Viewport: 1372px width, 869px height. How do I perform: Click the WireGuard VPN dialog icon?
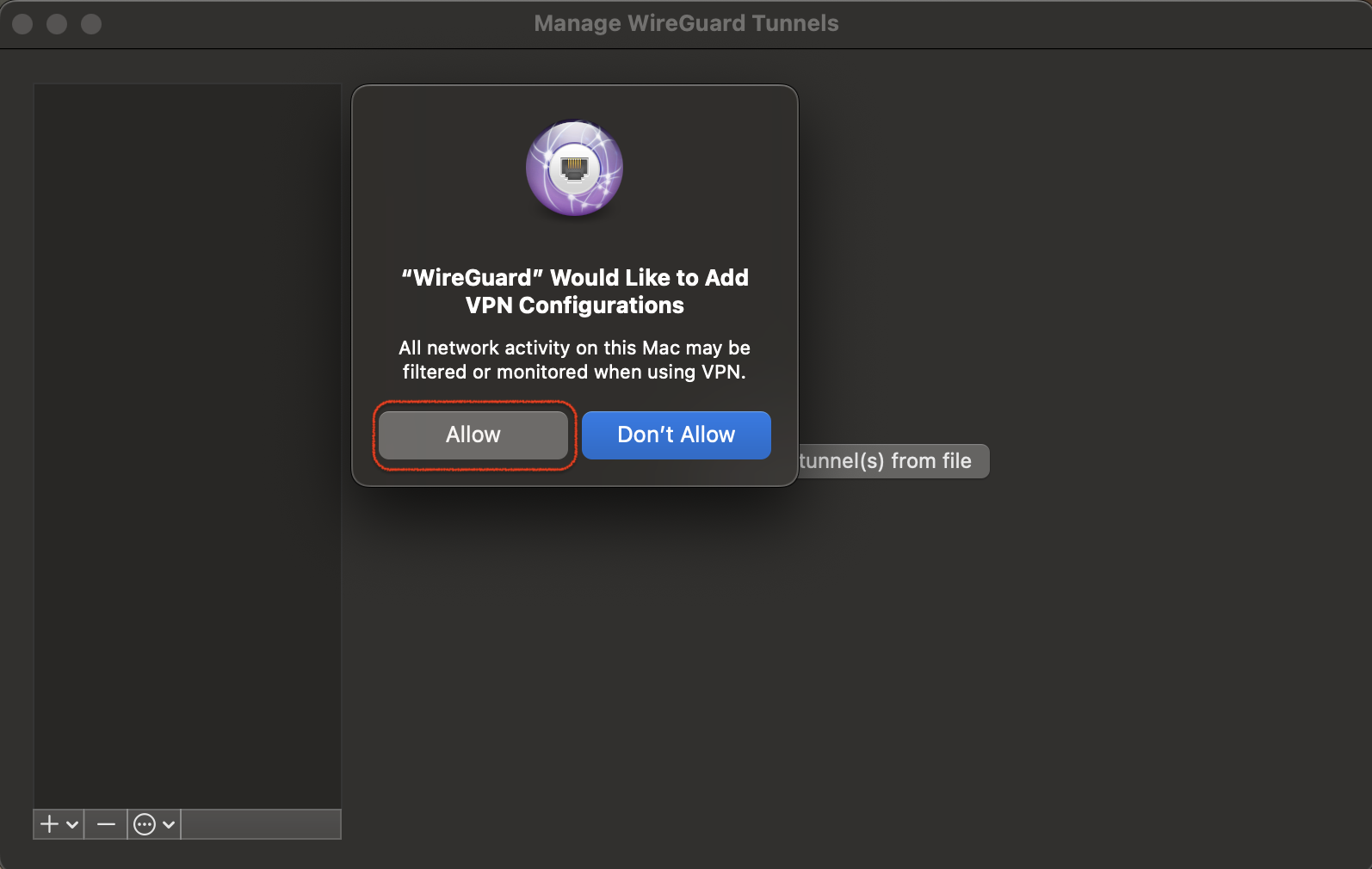pos(574,168)
